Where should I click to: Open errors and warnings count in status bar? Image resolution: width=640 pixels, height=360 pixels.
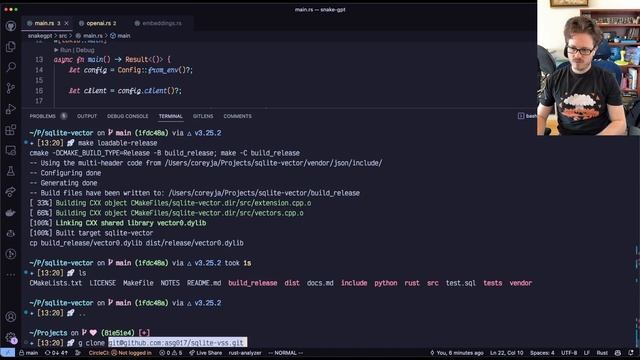pos(171,353)
